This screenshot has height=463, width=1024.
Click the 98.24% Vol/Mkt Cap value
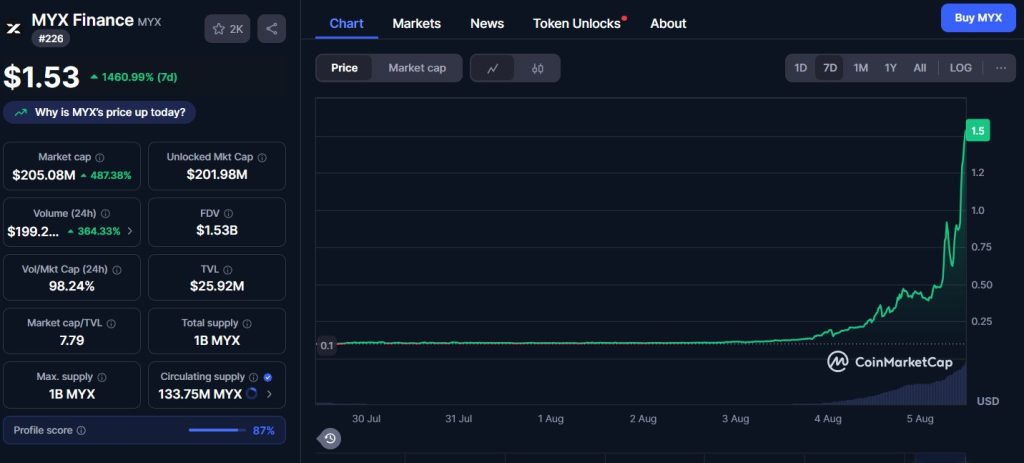[x=72, y=286]
